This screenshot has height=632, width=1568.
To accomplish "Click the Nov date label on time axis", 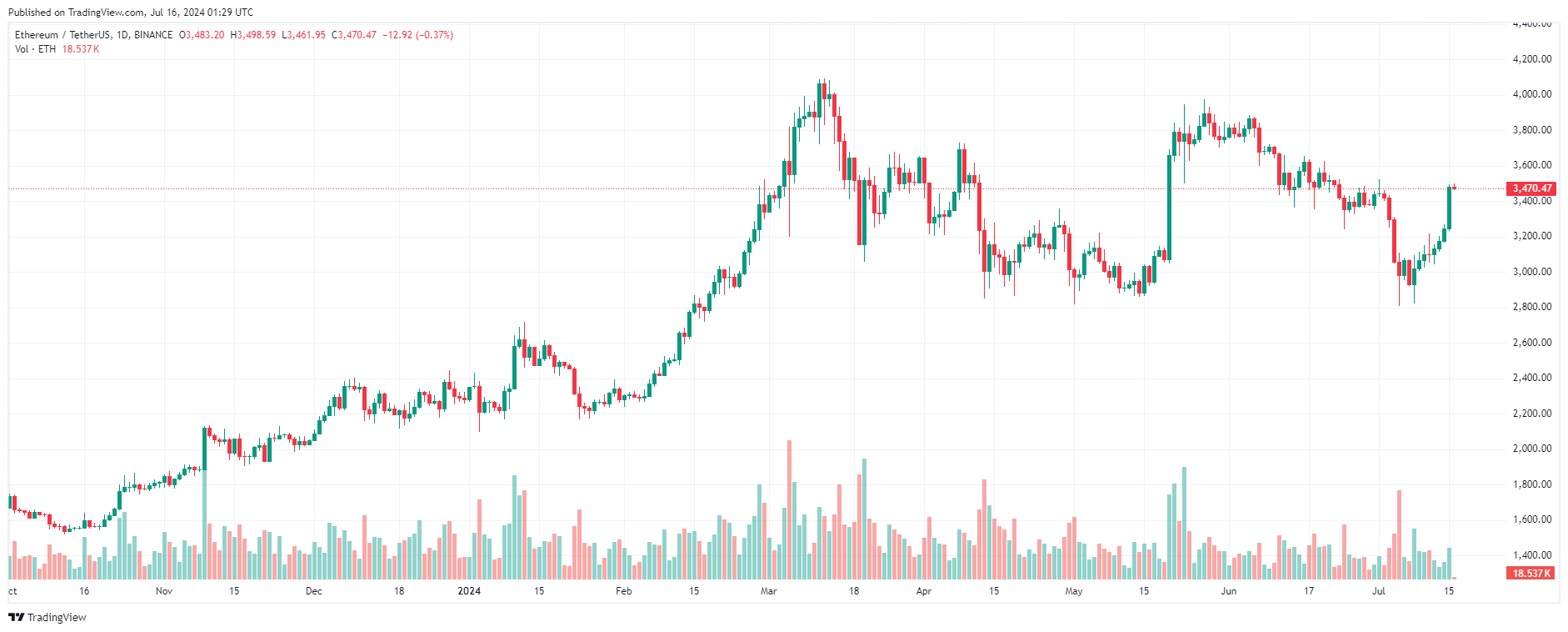I will (164, 591).
